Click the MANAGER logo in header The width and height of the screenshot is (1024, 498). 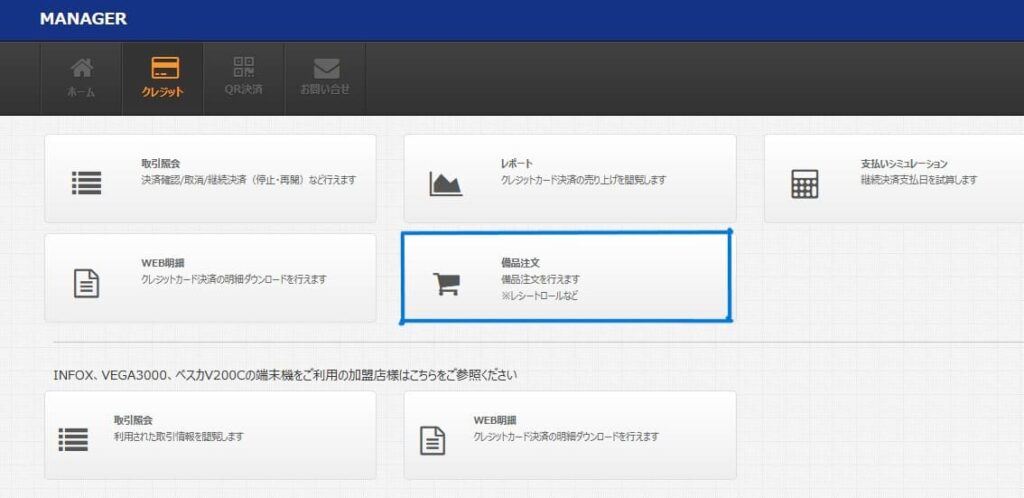pyautogui.click(x=83, y=19)
